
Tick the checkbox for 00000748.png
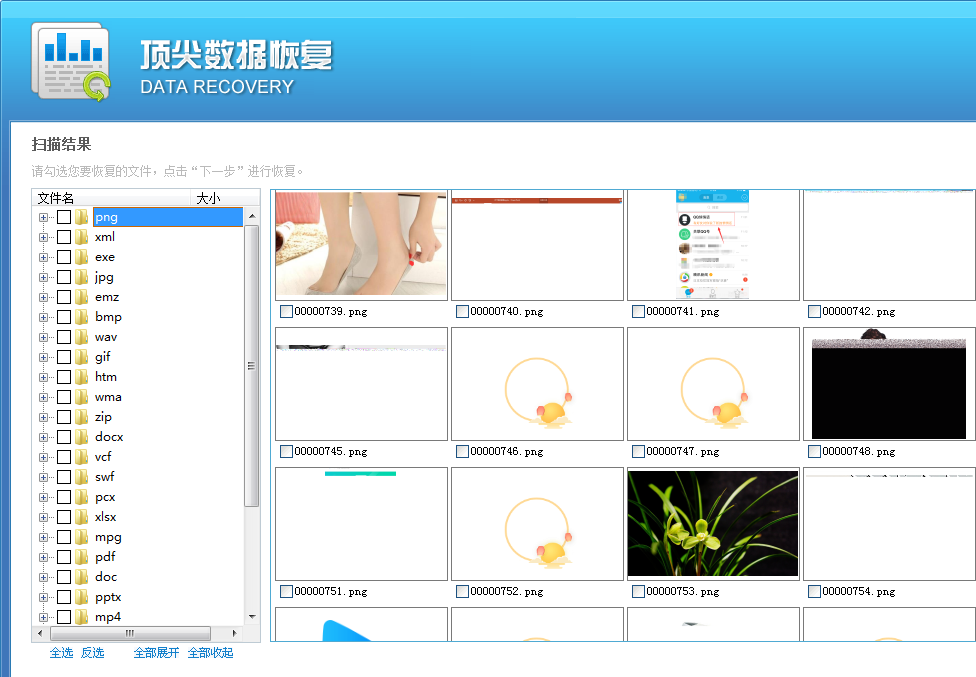(x=814, y=451)
